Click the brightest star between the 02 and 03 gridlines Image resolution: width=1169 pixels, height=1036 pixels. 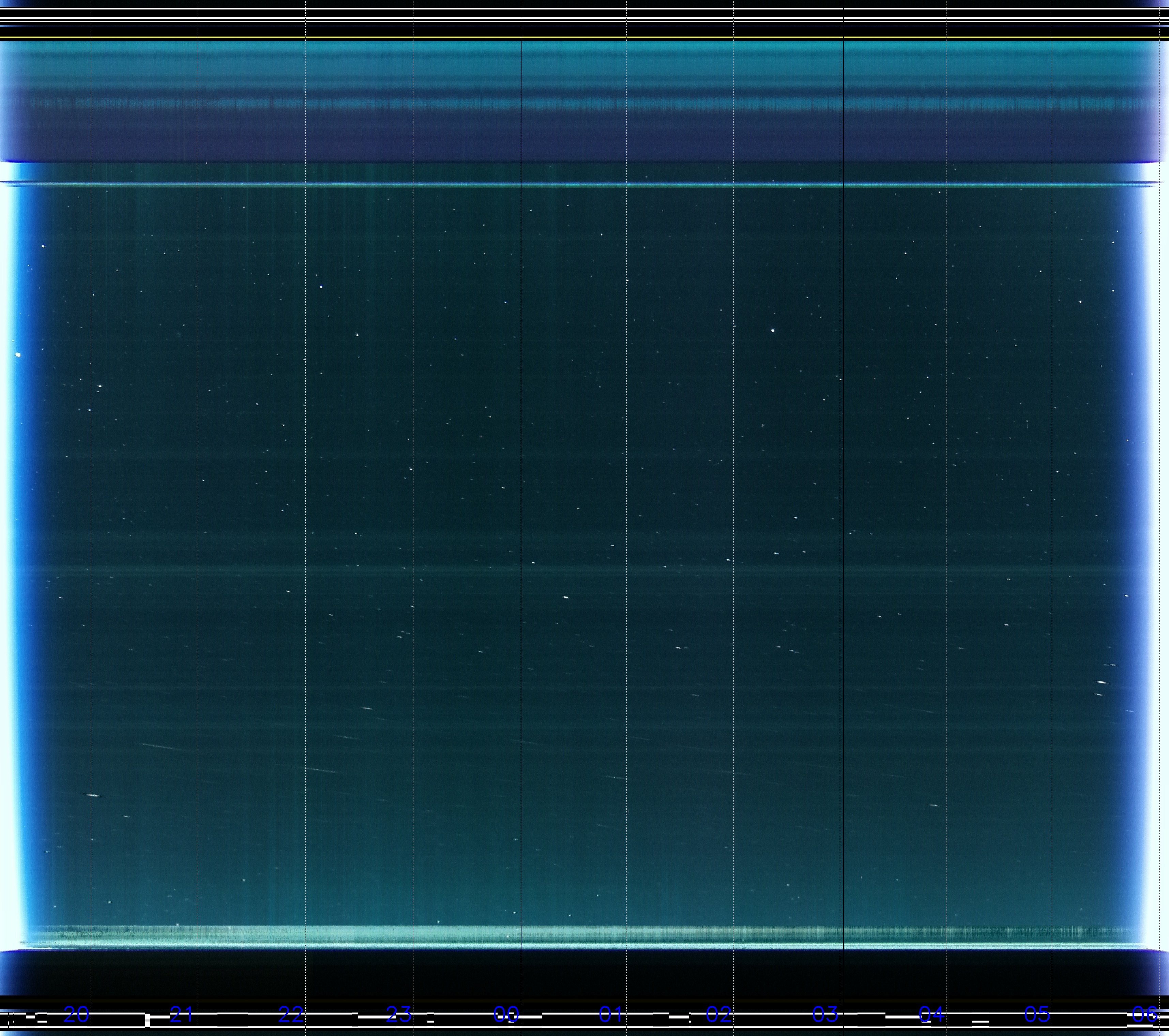tap(773, 330)
